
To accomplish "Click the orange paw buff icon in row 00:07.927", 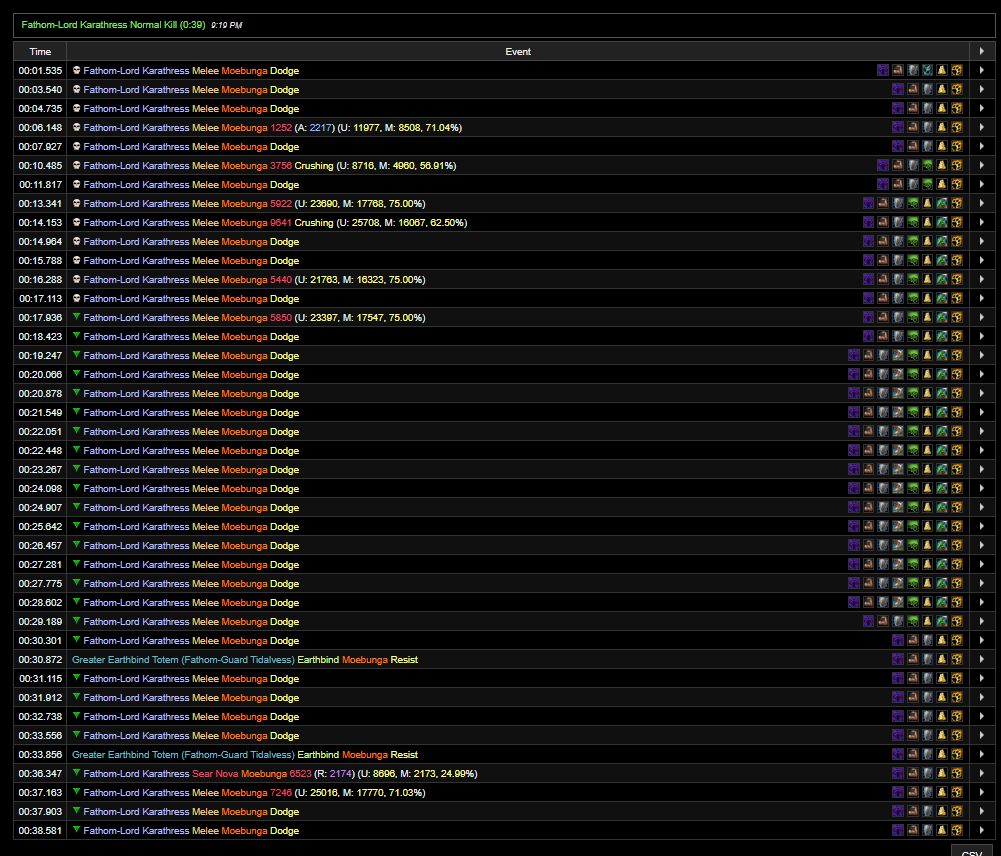I will (956, 147).
